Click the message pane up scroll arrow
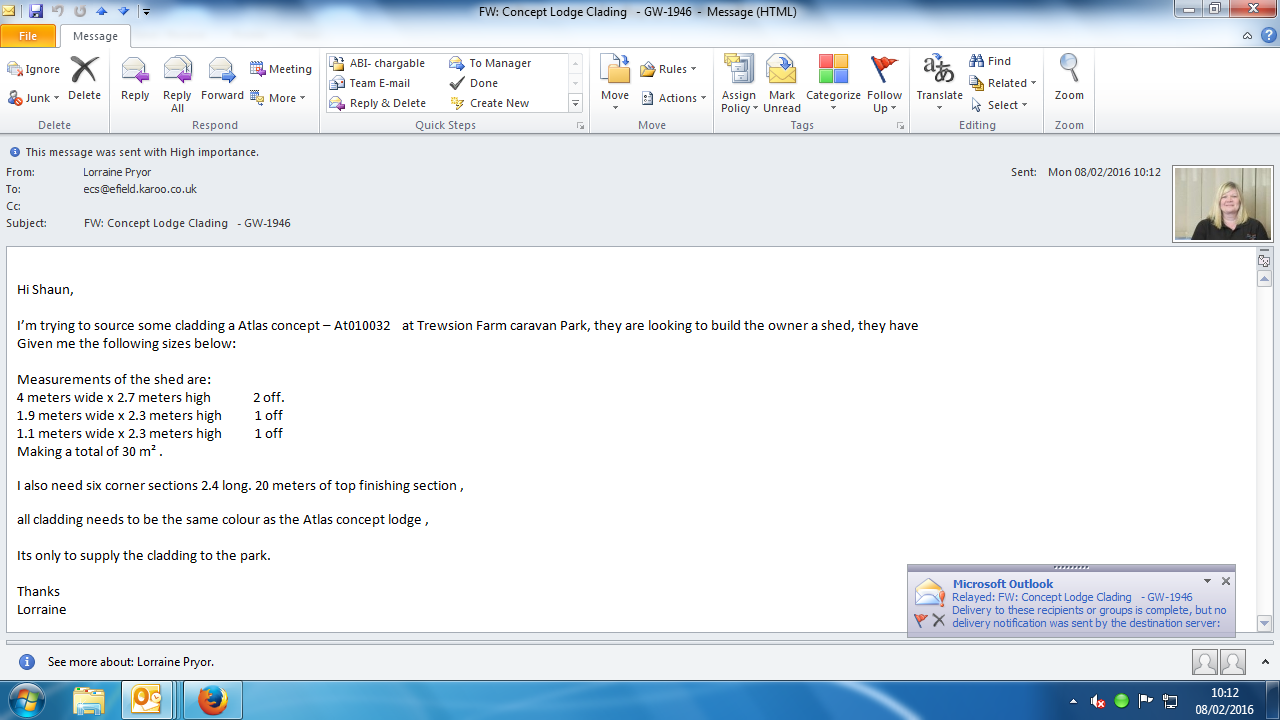This screenshot has width=1280, height=720. [x=1264, y=280]
